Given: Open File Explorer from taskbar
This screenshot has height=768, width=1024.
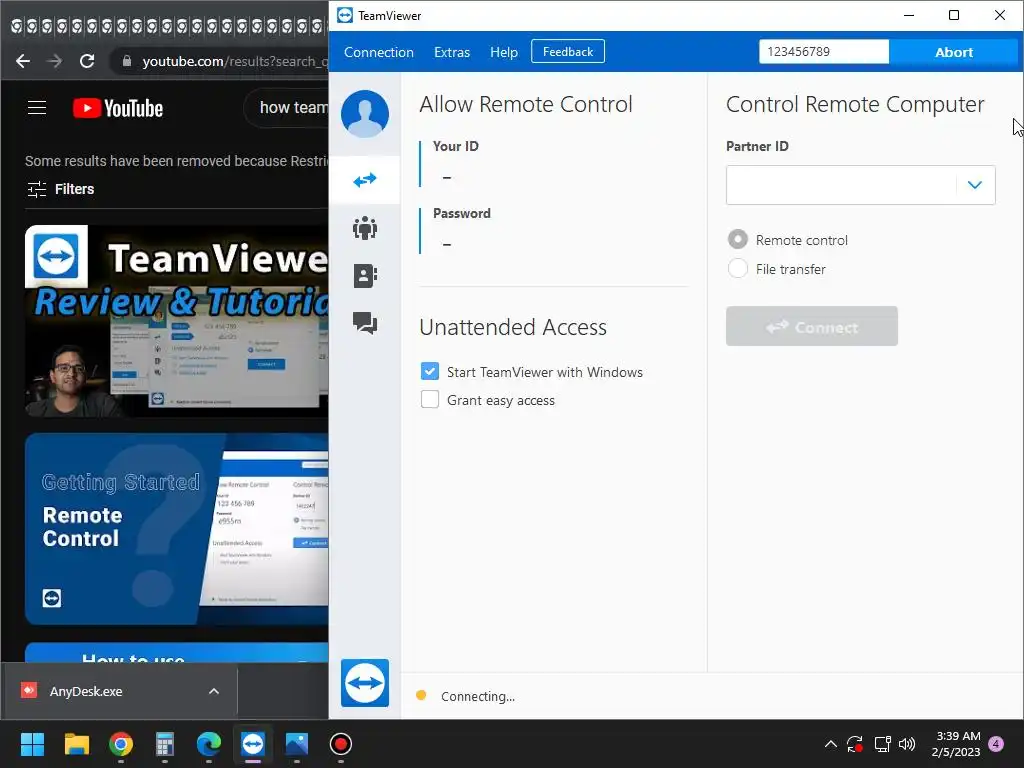Looking at the screenshot, I should 76,744.
